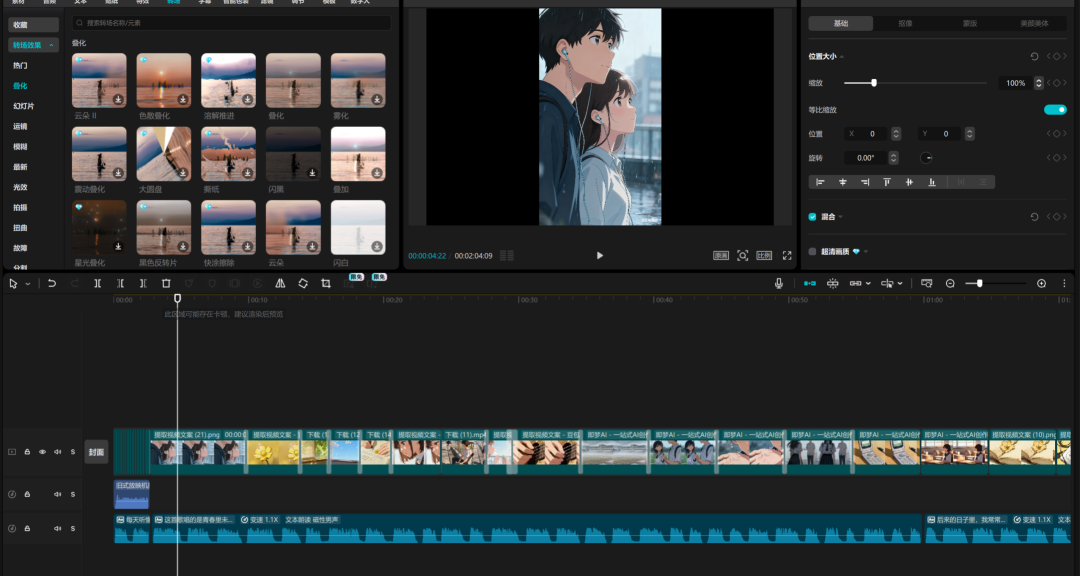Reset the 位置大小 section values
Image resolution: width=1080 pixels, height=576 pixels.
coord(1035,56)
